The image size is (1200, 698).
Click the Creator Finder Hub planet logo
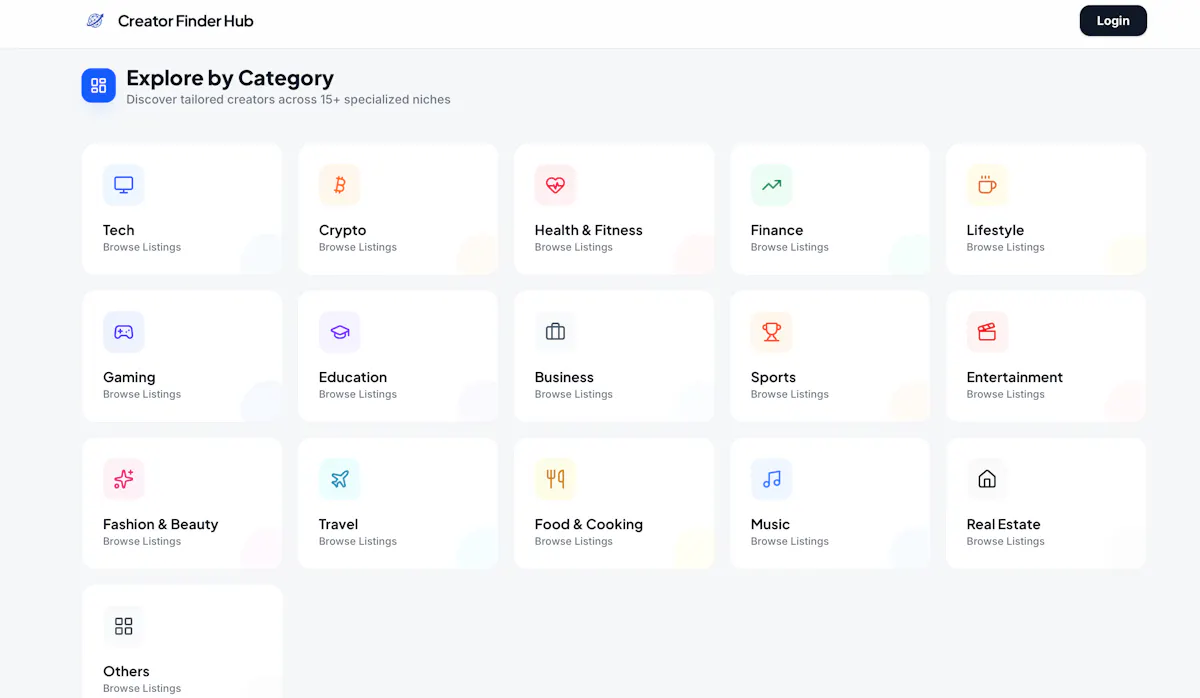[x=95, y=21]
